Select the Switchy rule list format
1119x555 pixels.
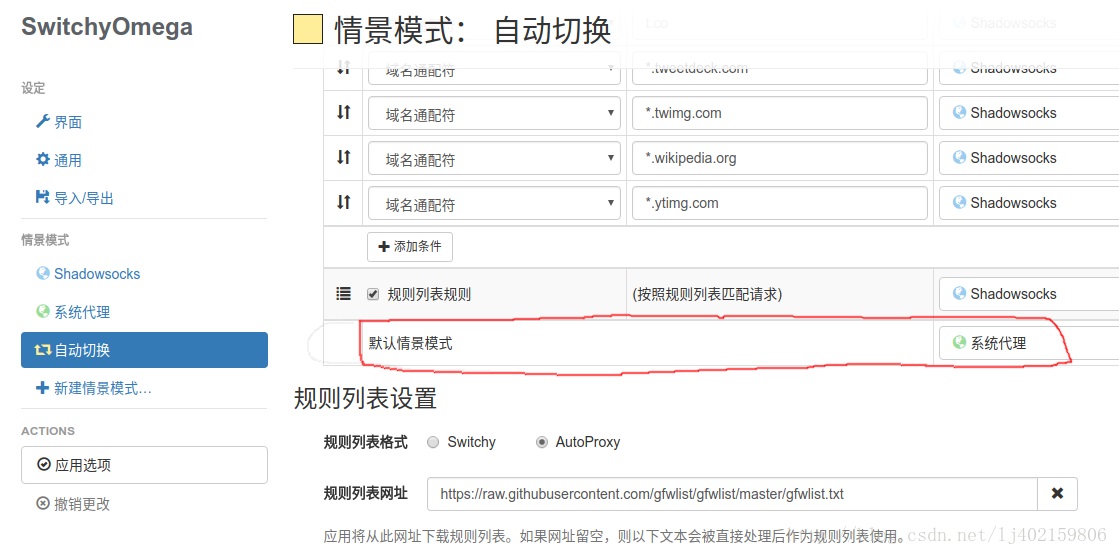[x=432, y=442]
